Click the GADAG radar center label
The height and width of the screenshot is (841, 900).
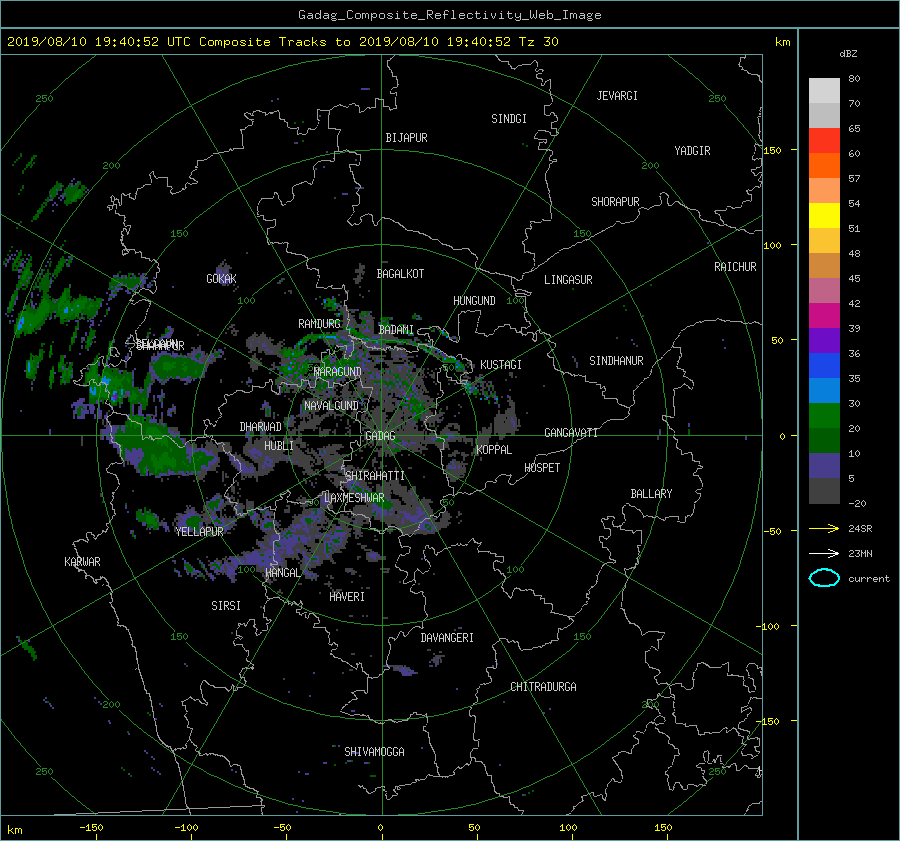click(x=380, y=436)
